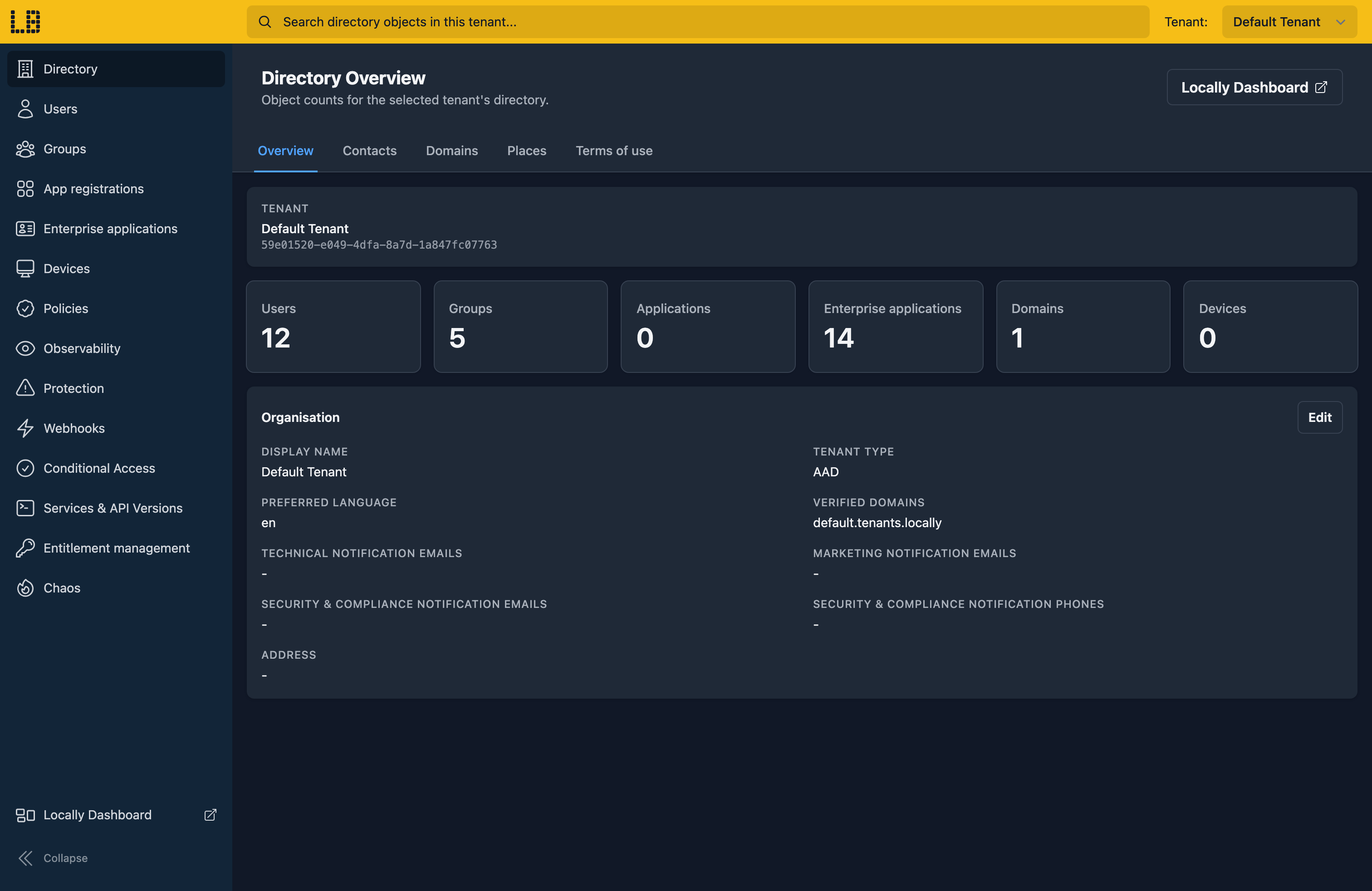
Task: Open the Default Tenant dropdown
Action: point(1289,22)
